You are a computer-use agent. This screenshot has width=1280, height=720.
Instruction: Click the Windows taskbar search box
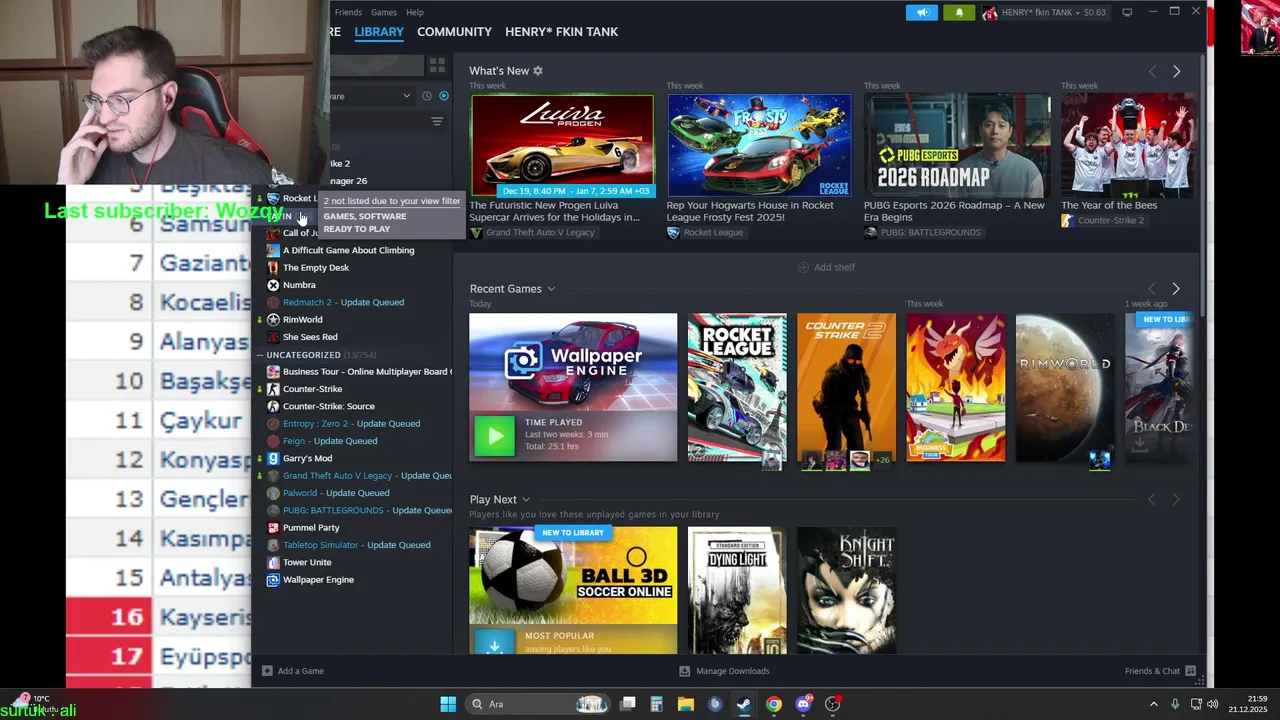coord(538,704)
